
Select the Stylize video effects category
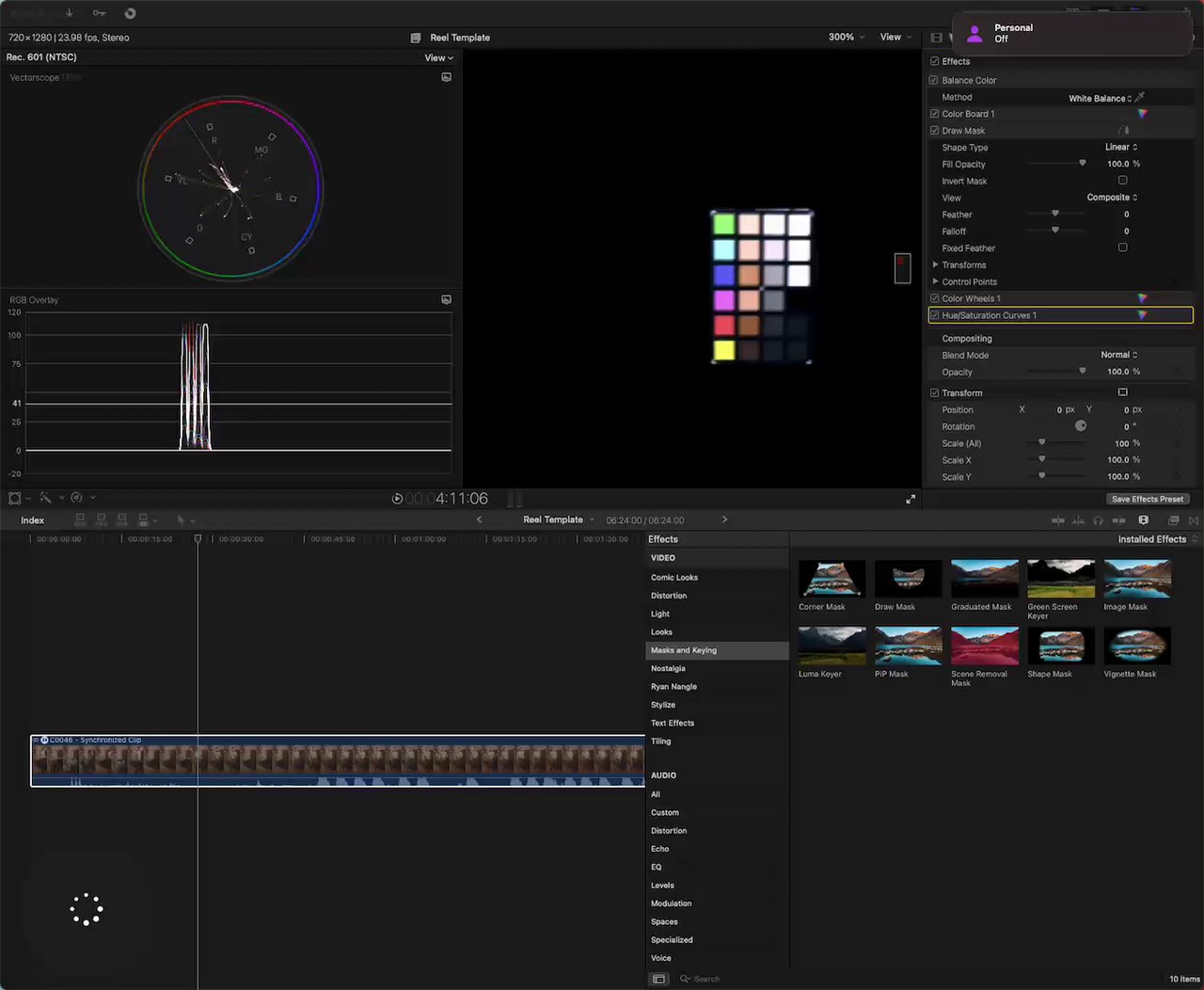coord(663,705)
